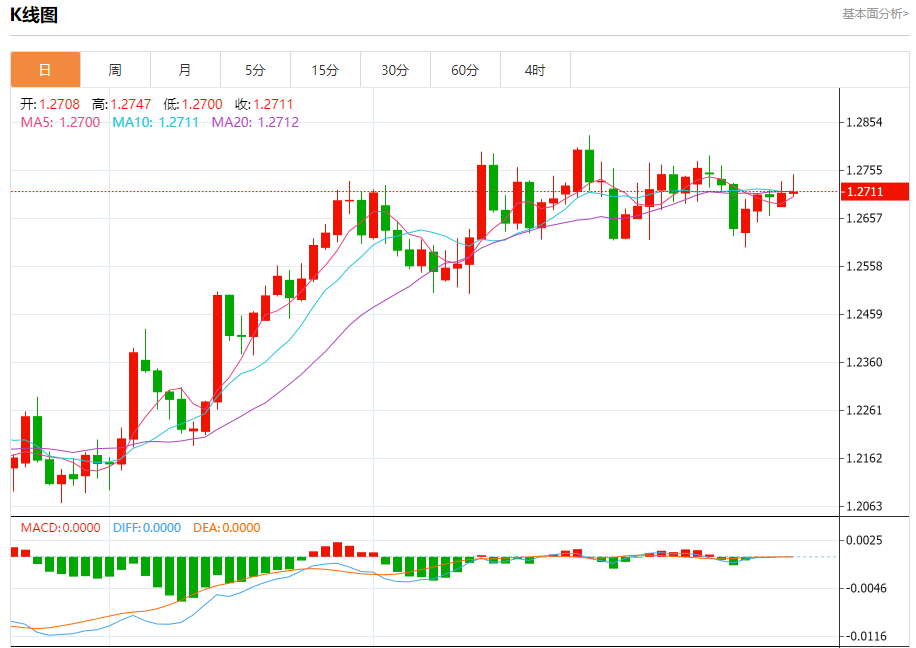The width and height of the screenshot is (916, 648).
Task: Click the 0.0025 MACD axis label
Action: click(x=866, y=540)
